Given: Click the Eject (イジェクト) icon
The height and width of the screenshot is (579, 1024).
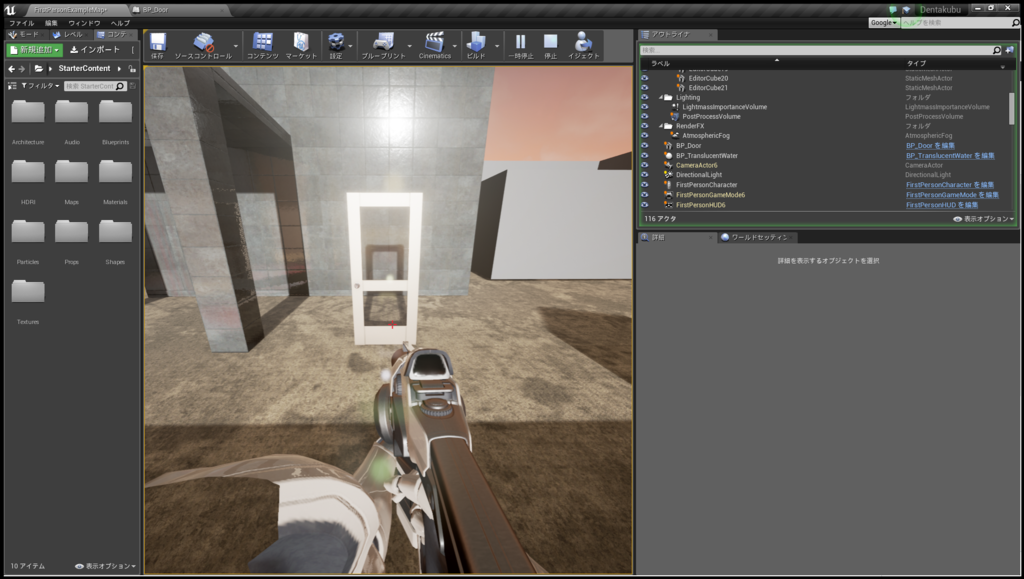Looking at the screenshot, I should point(583,42).
